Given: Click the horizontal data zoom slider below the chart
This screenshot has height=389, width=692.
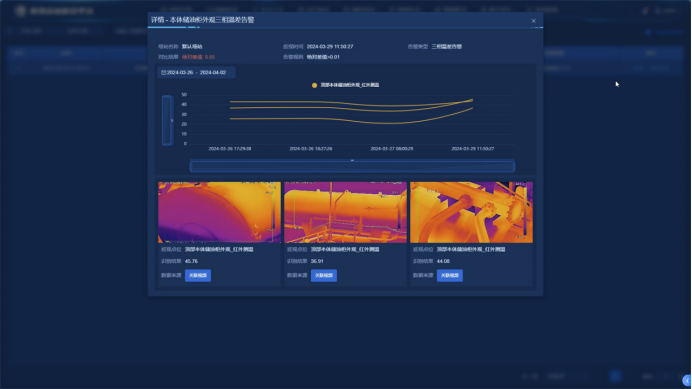Looking at the screenshot, I should (x=352, y=166).
